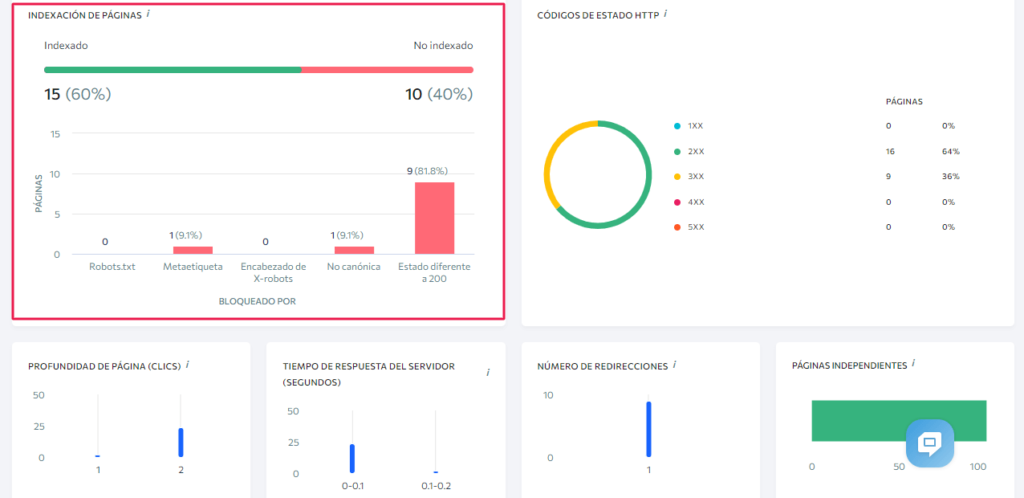Click the depth 2 bar in Profundidad chart
The image size is (1024, 498).
pyautogui.click(x=181, y=443)
